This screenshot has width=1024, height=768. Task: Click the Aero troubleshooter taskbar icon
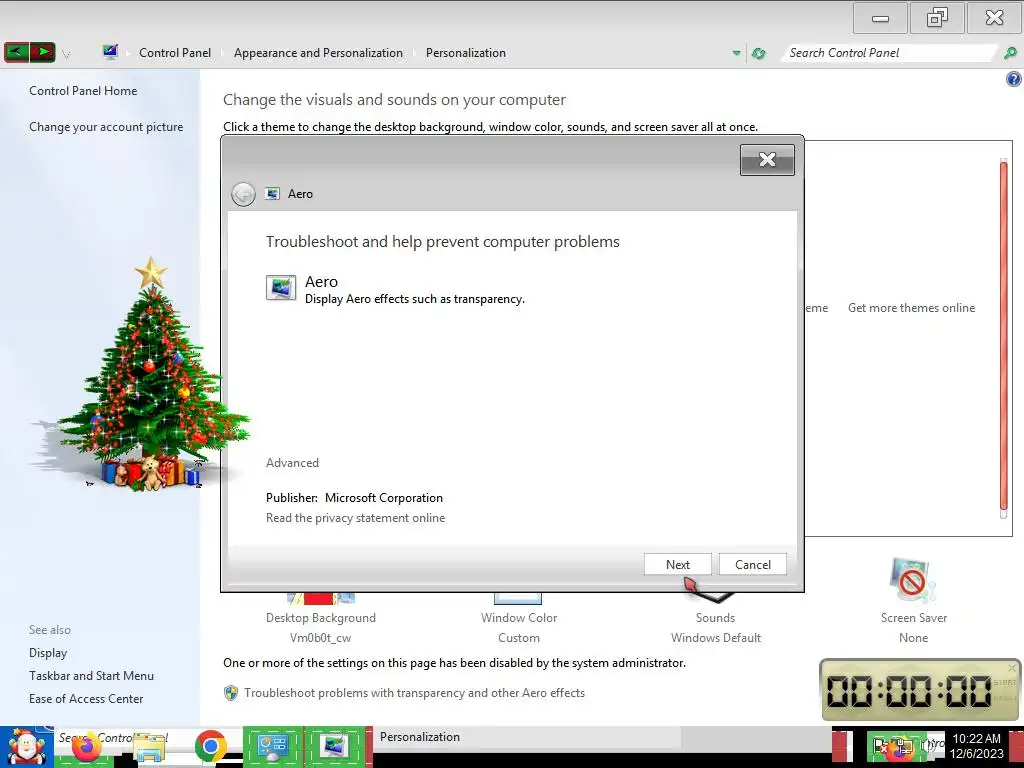[x=336, y=747]
